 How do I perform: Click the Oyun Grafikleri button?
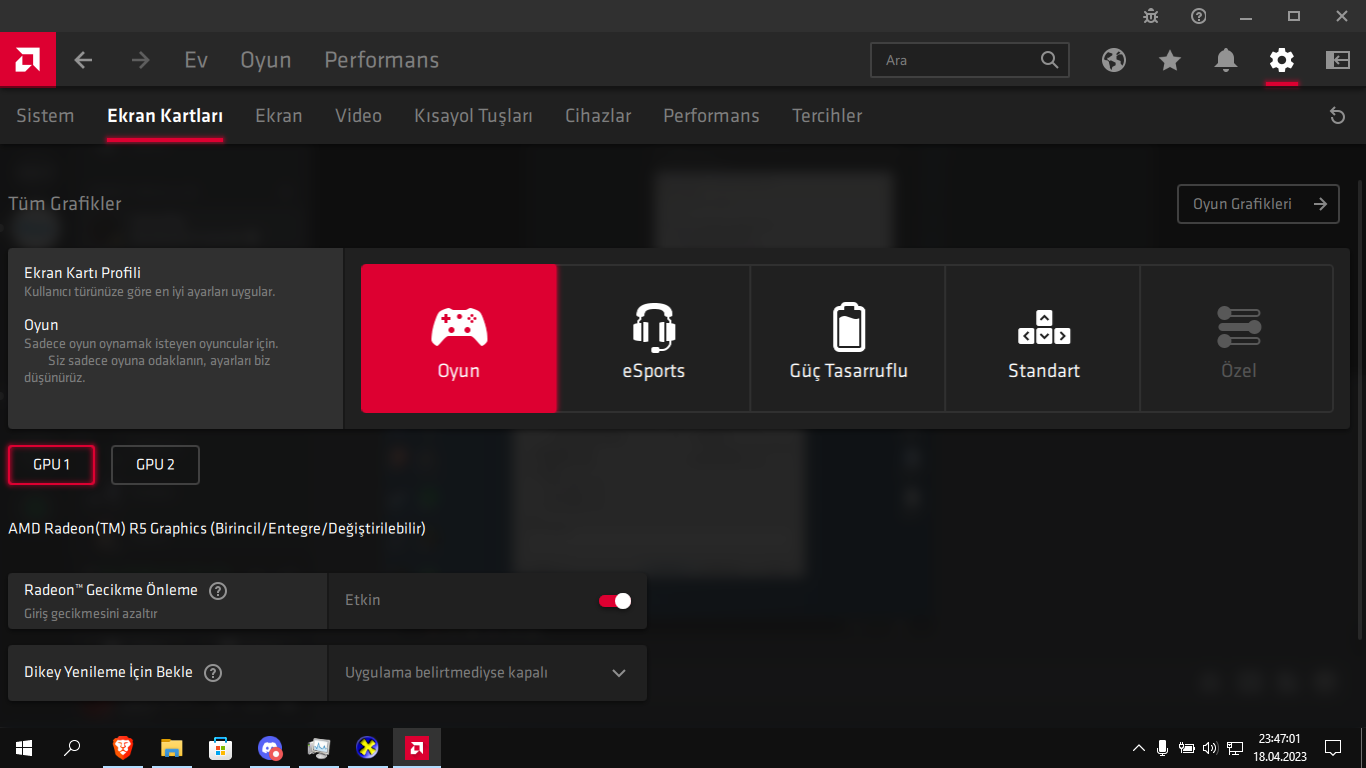[x=1258, y=204]
